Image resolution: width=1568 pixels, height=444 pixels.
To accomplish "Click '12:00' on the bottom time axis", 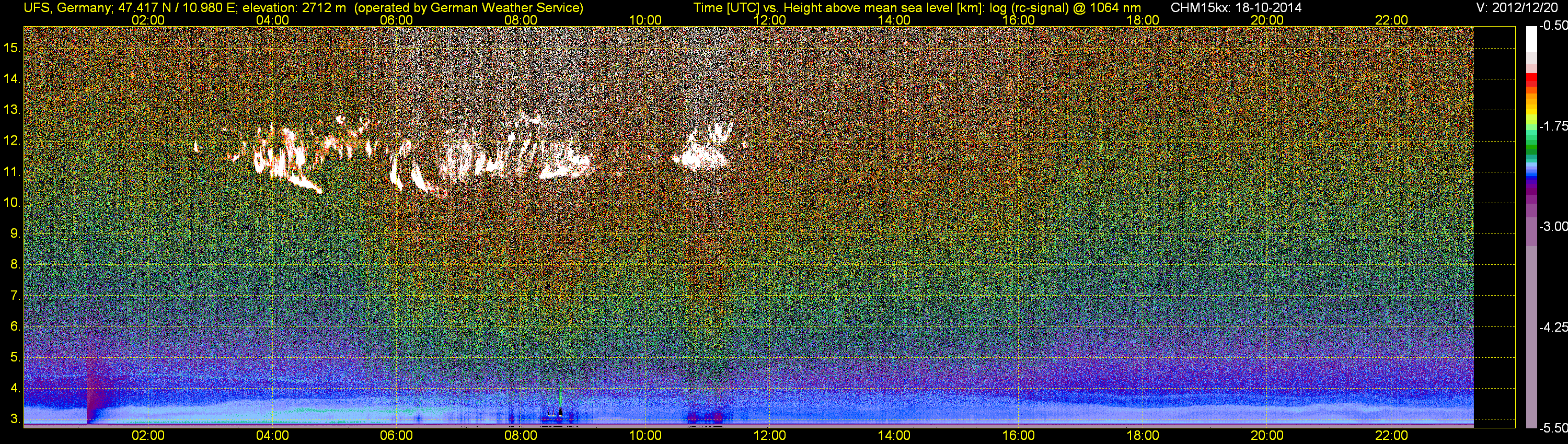I will [770, 436].
